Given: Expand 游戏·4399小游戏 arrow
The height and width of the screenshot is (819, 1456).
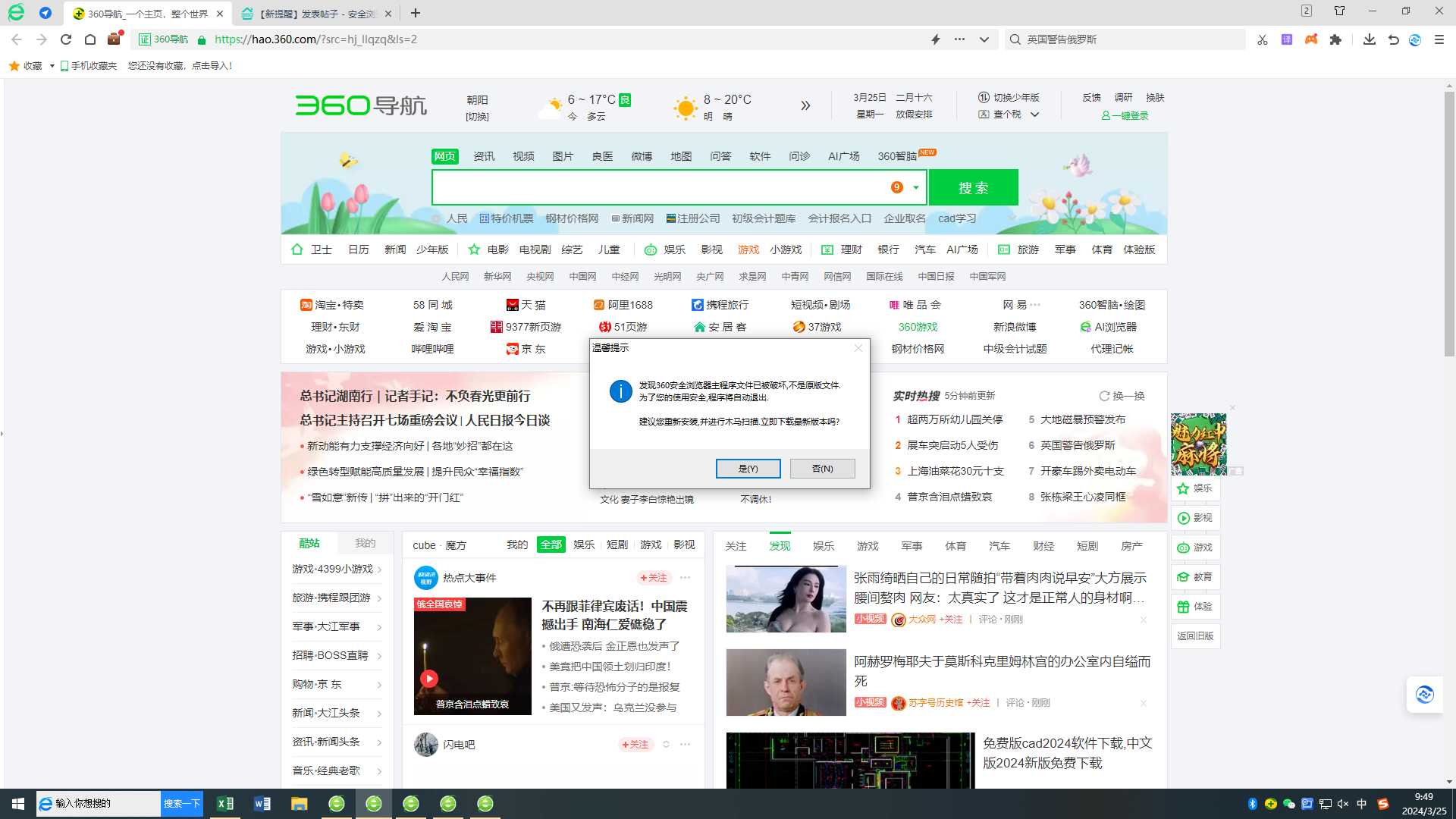Looking at the screenshot, I should (379, 570).
